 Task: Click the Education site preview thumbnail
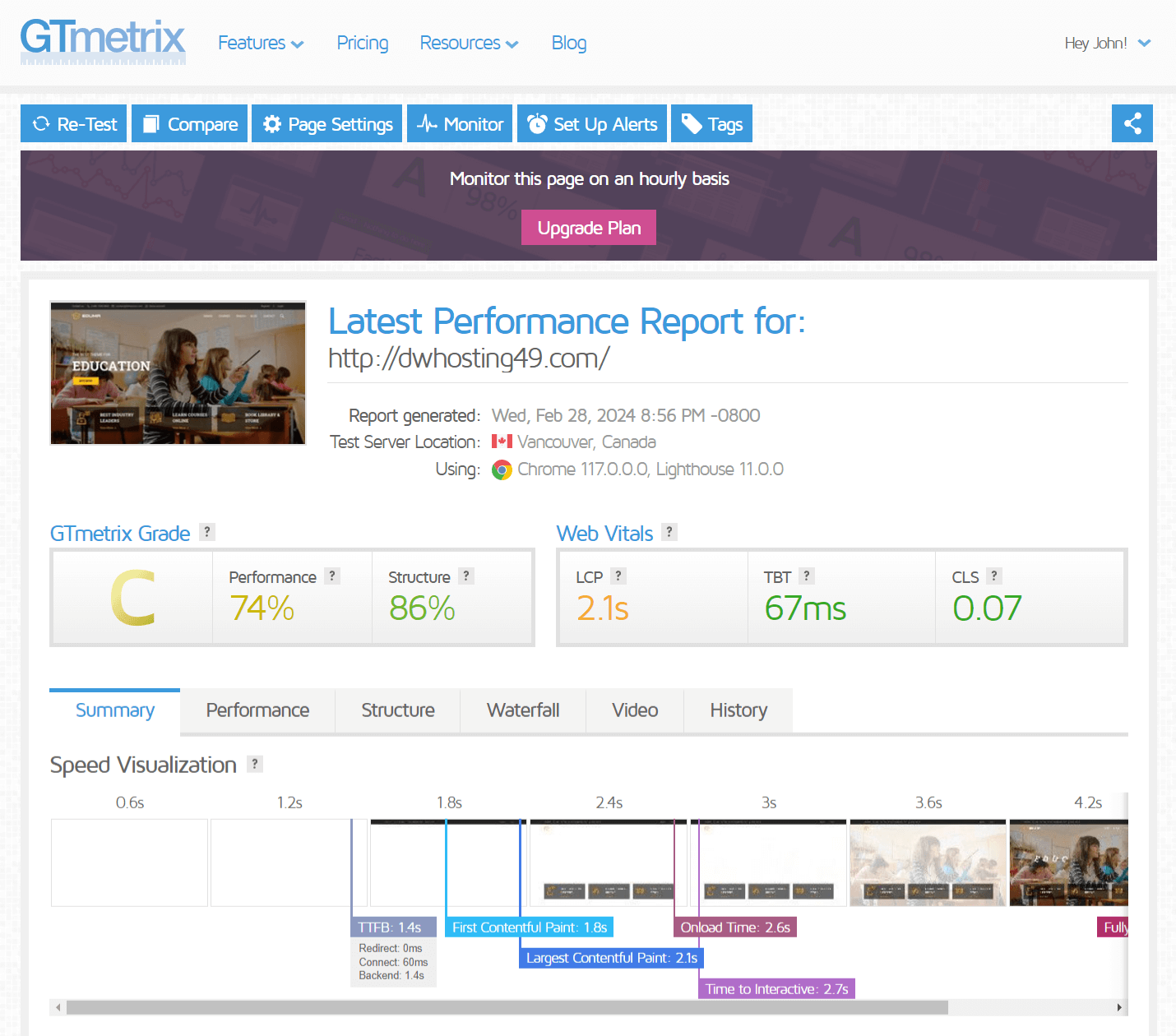click(178, 372)
